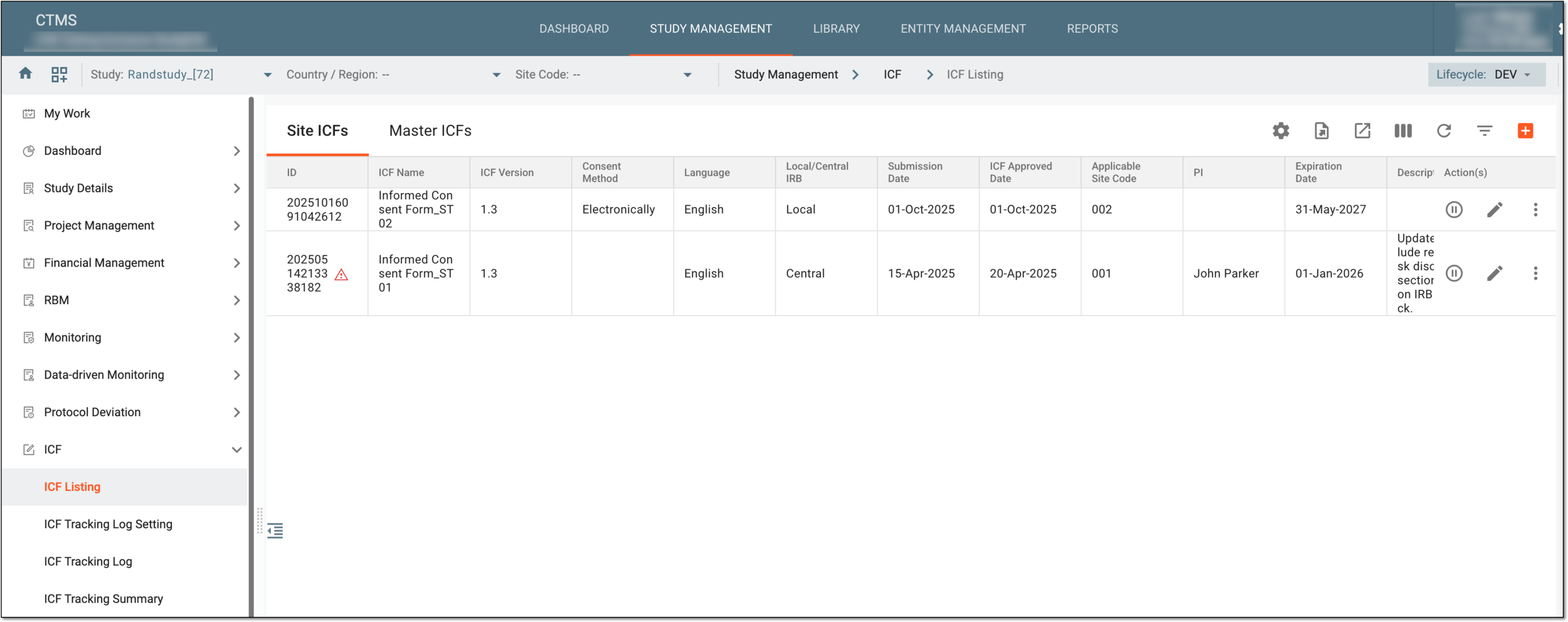This screenshot has height=622, width=1568.
Task: Click the red warning triangle icon
Action: click(x=341, y=275)
